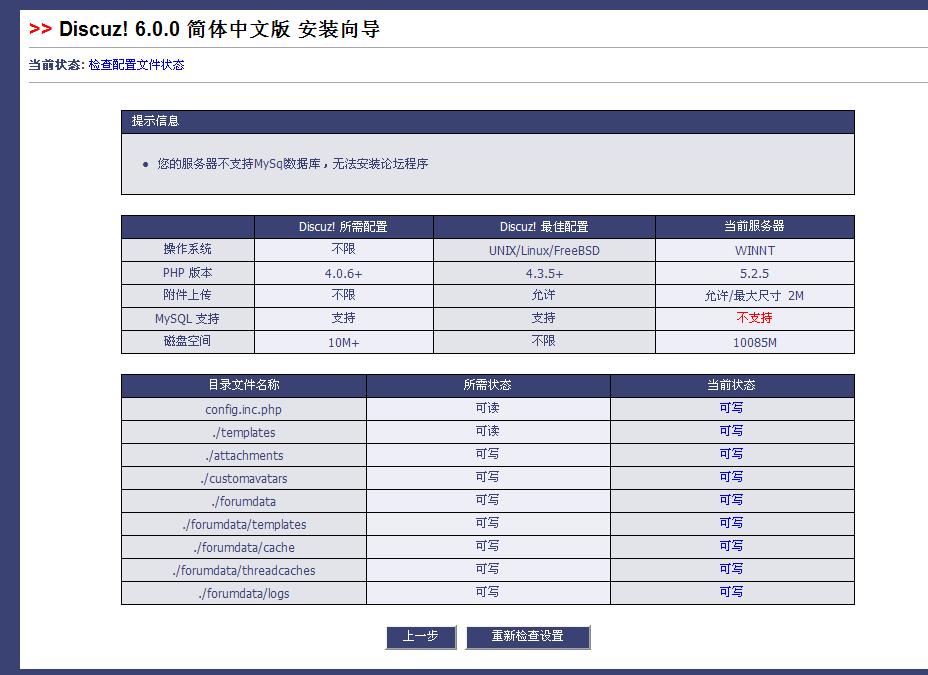Click the red 不支持 MySQL status cell

click(755, 318)
